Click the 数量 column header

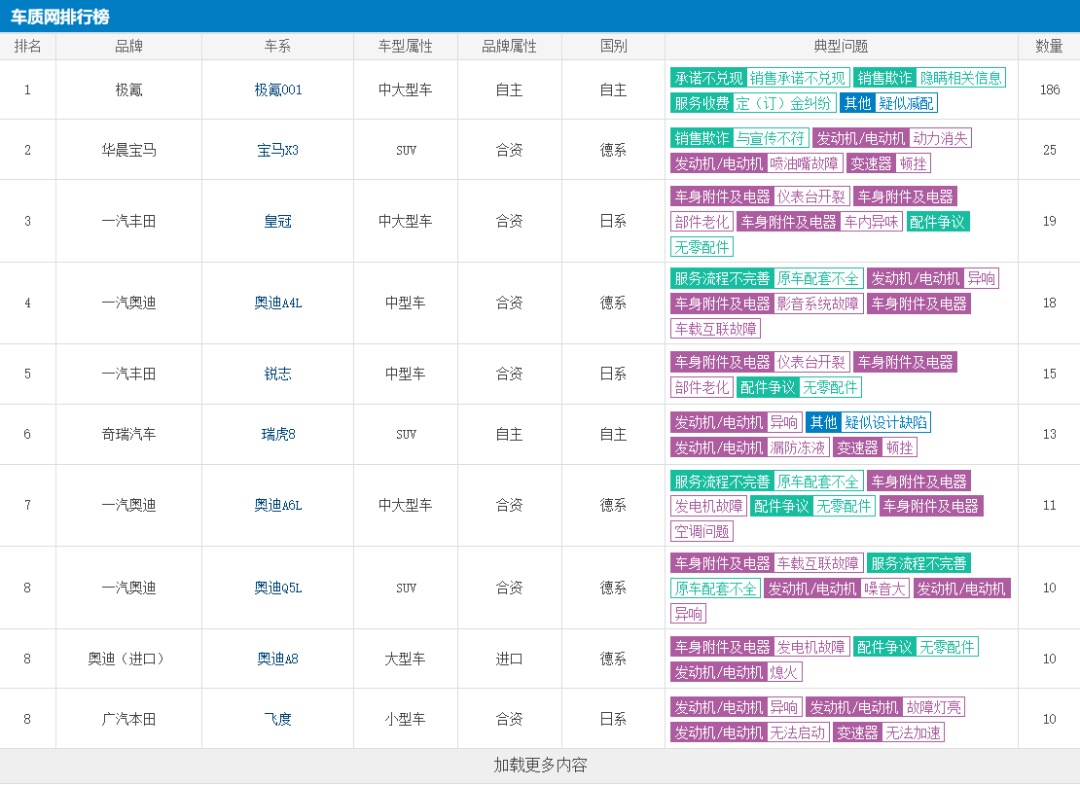click(1049, 46)
